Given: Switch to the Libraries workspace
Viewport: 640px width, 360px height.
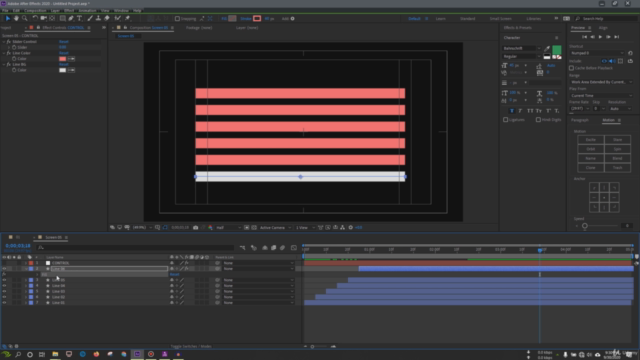Looking at the screenshot, I should (533, 19).
